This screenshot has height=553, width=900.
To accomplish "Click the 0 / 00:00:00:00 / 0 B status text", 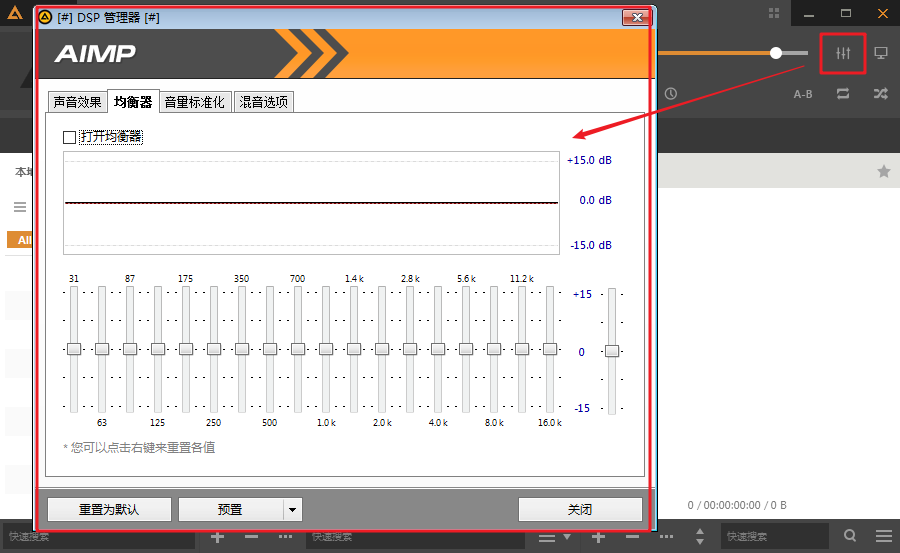I will click(x=737, y=505).
